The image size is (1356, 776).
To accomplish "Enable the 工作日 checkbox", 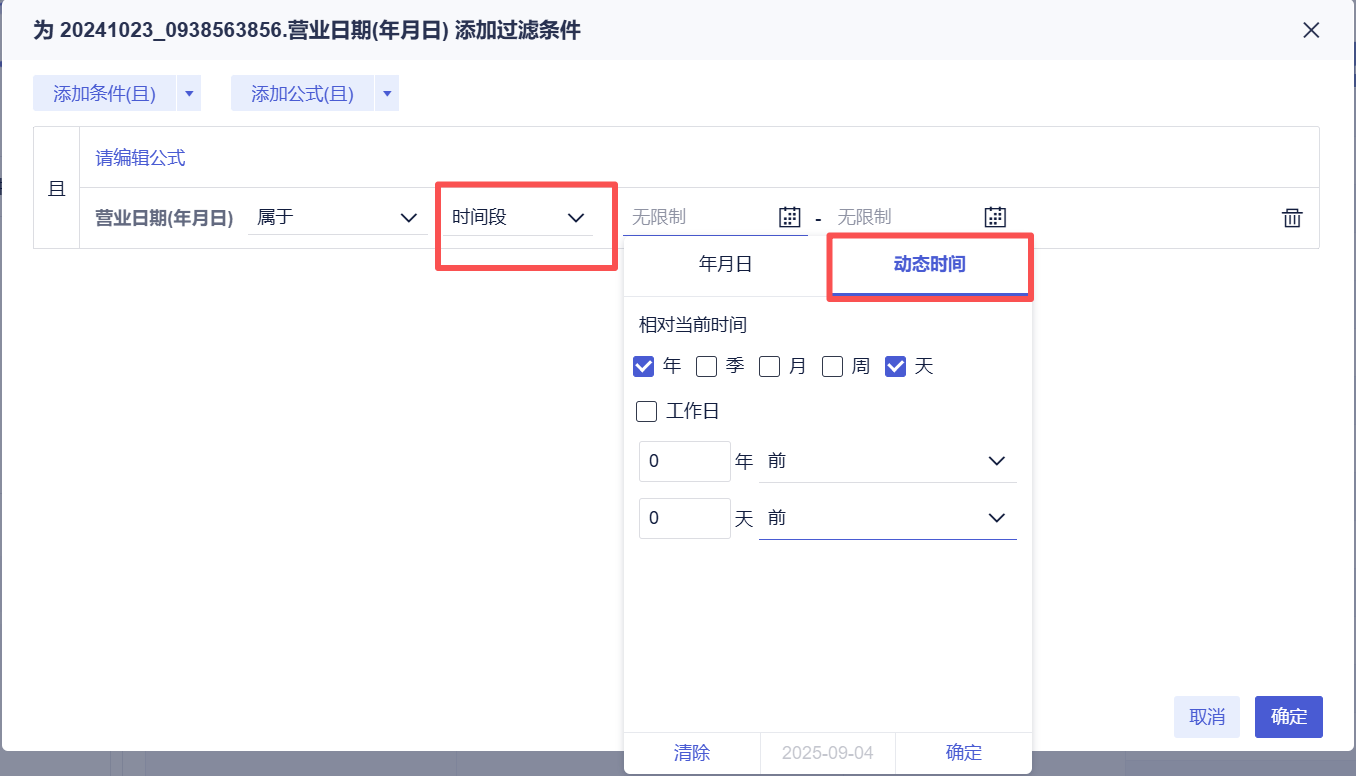I will pyautogui.click(x=646, y=411).
